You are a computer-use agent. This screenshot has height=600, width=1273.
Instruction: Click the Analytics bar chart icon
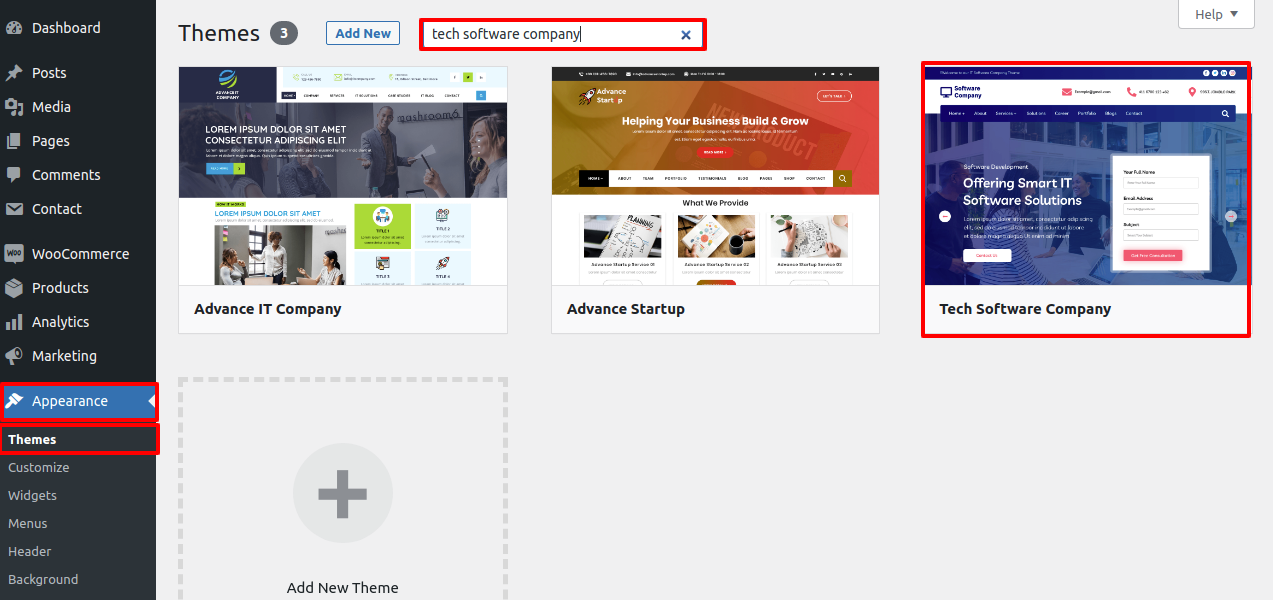click(14, 322)
